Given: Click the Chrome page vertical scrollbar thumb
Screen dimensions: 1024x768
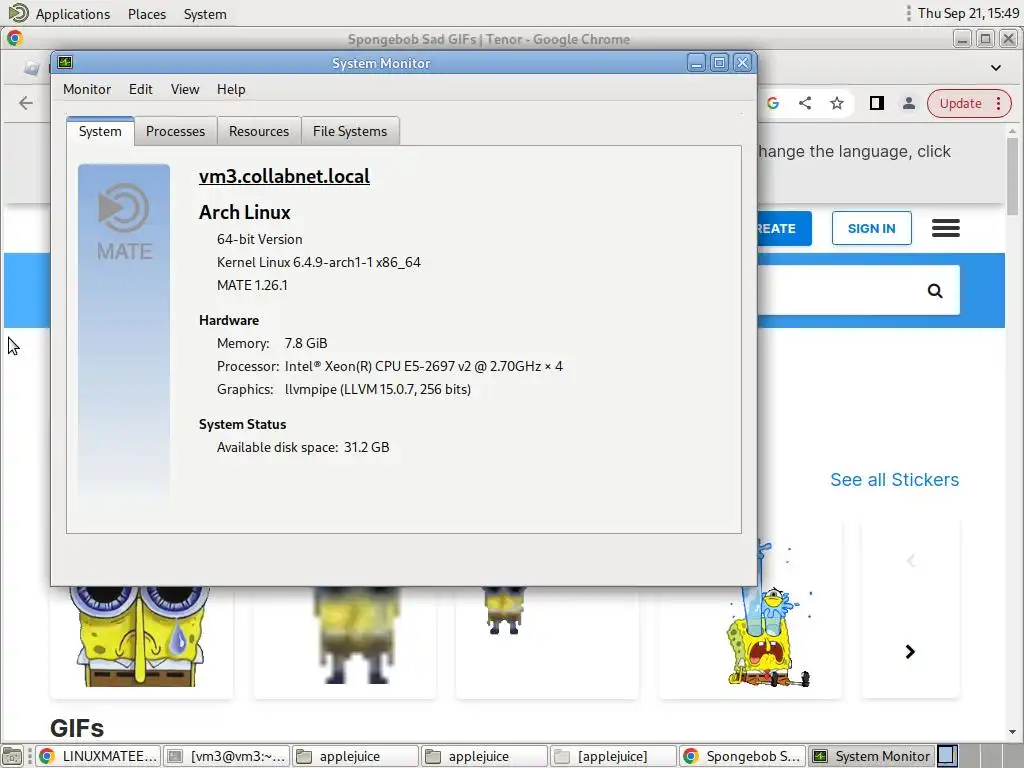Looking at the screenshot, I should [x=1012, y=176].
